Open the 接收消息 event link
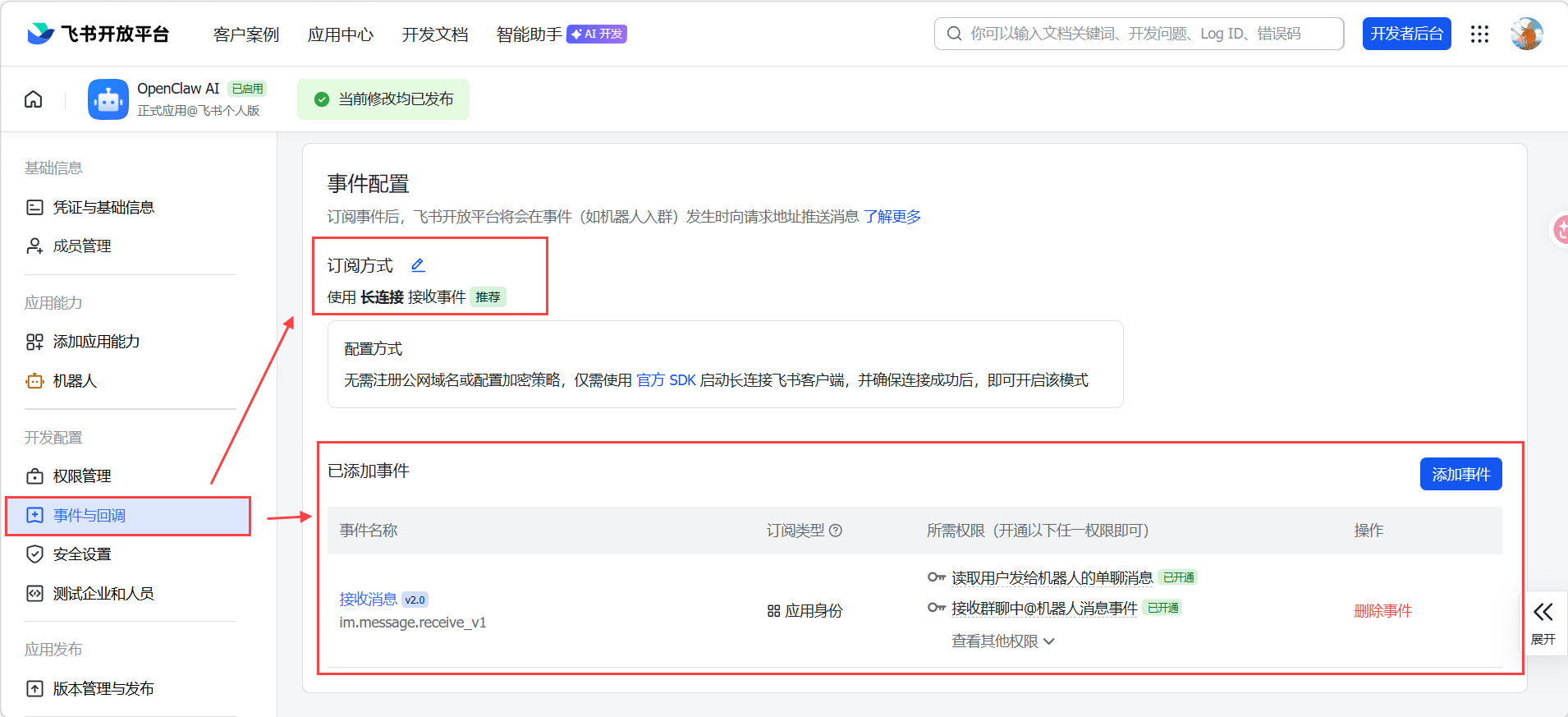1568x717 pixels. pos(369,600)
